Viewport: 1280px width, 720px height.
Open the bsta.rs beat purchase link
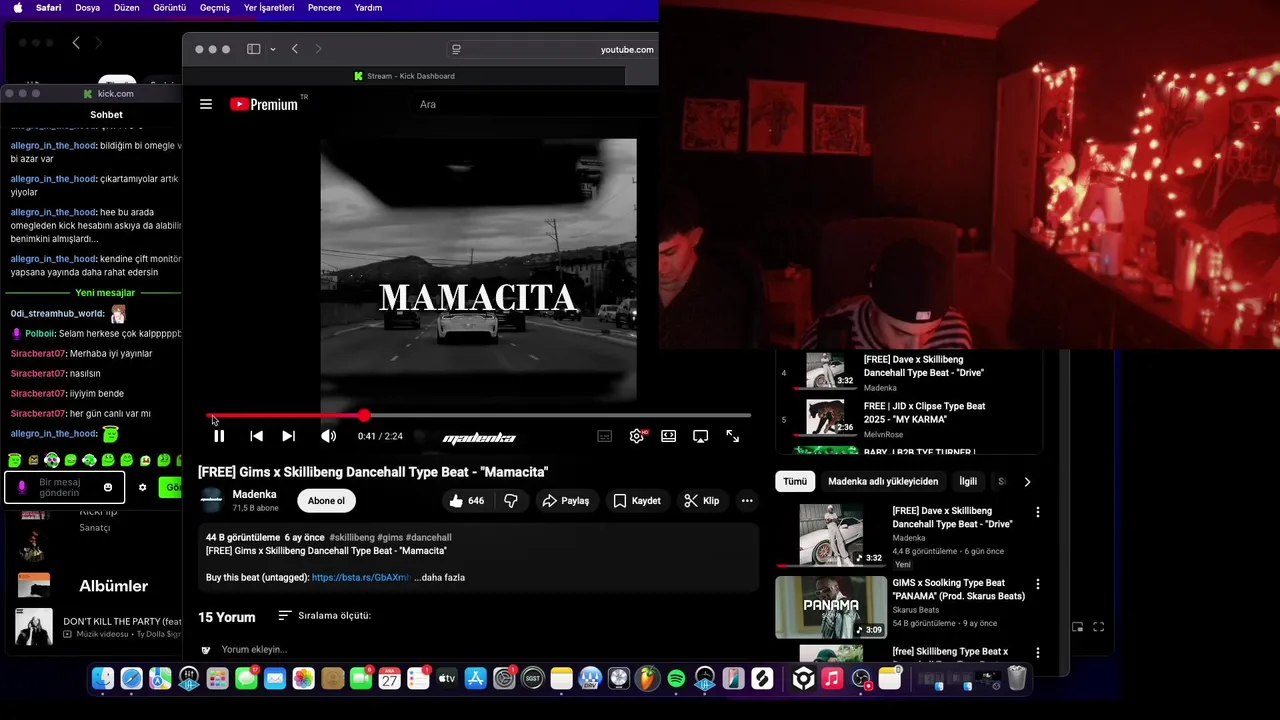click(361, 578)
